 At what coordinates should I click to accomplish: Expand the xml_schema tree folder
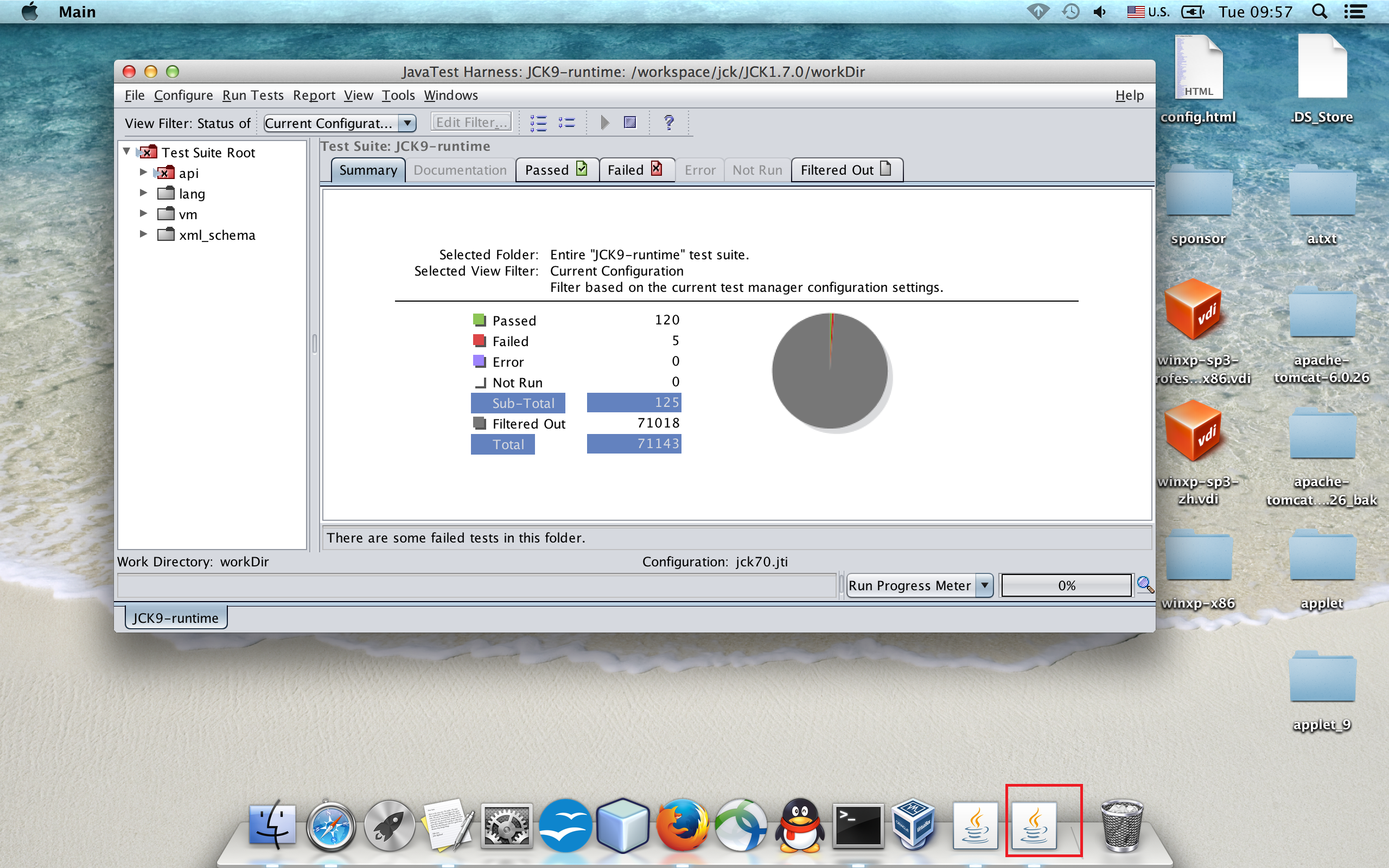point(143,234)
